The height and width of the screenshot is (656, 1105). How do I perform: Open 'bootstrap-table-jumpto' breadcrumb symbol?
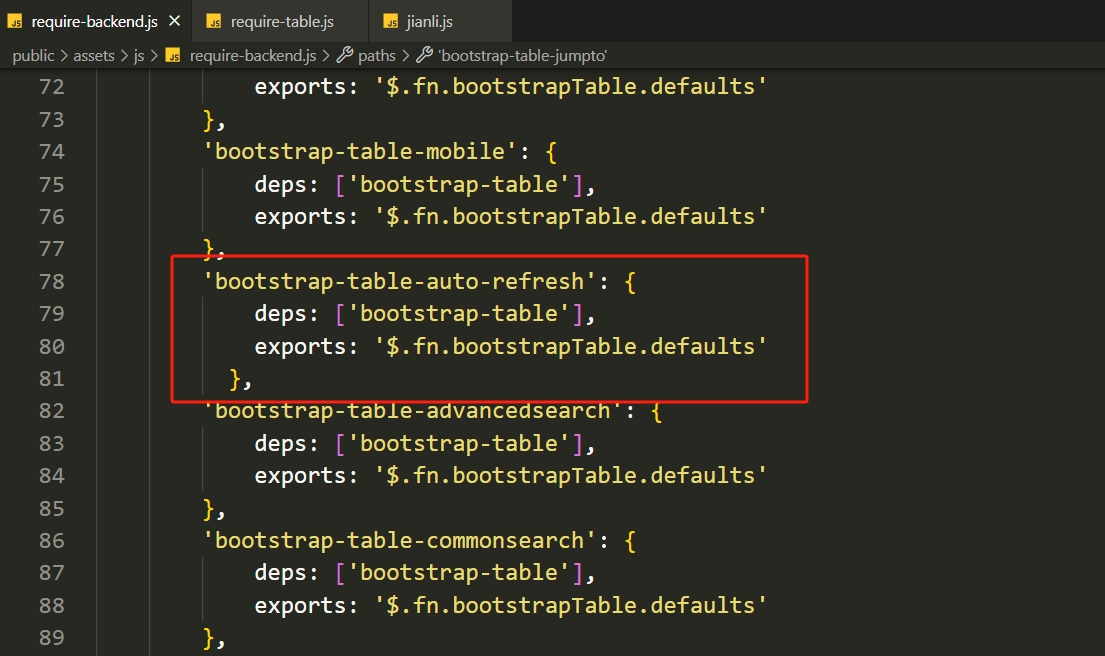(x=522, y=56)
